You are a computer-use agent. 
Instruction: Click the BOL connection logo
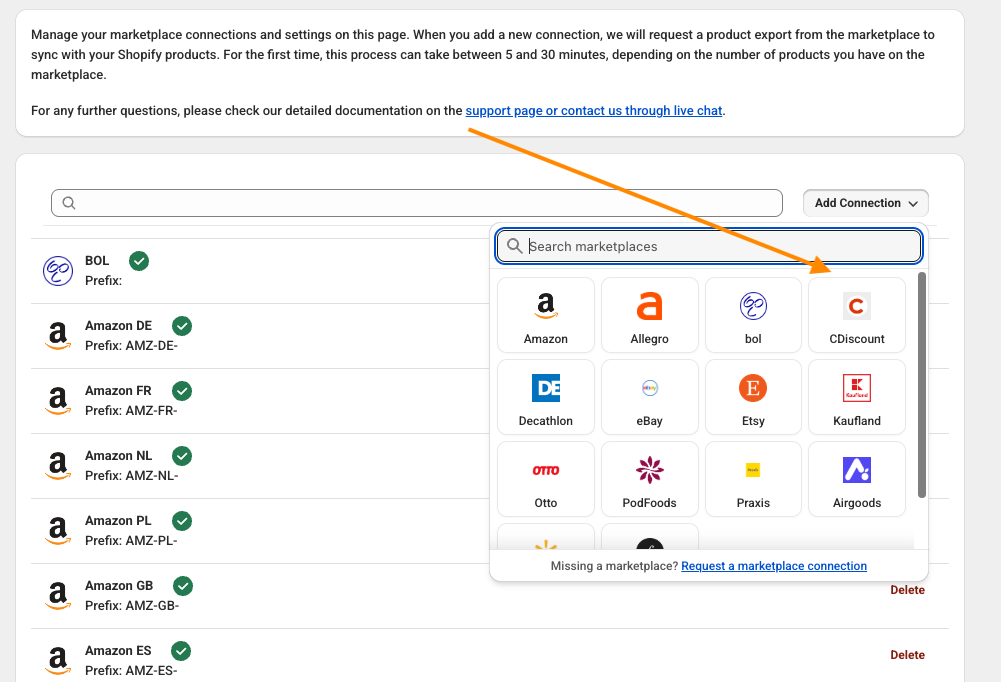pos(58,271)
